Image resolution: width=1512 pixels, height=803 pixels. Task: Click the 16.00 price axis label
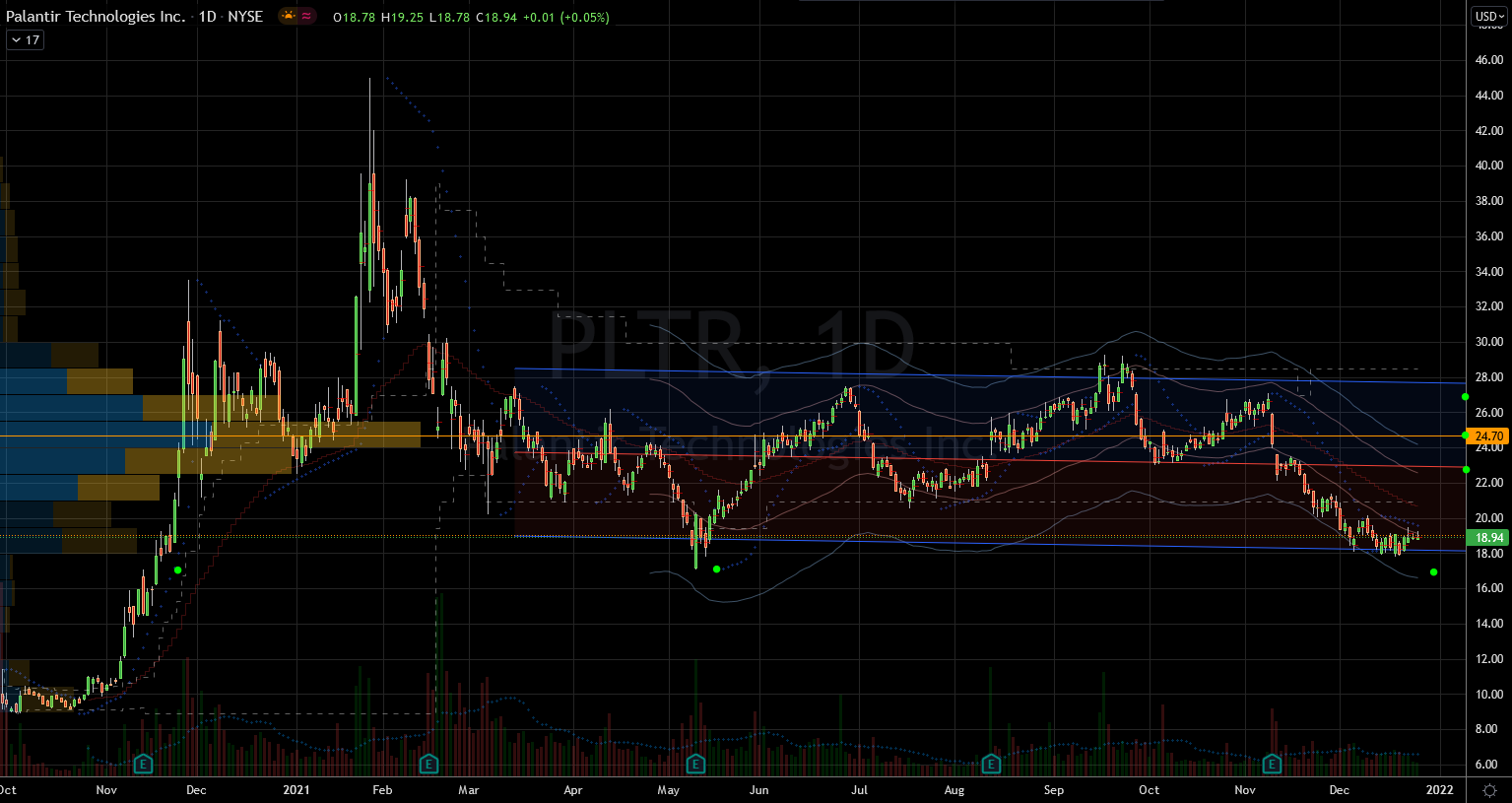[x=1489, y=588]
